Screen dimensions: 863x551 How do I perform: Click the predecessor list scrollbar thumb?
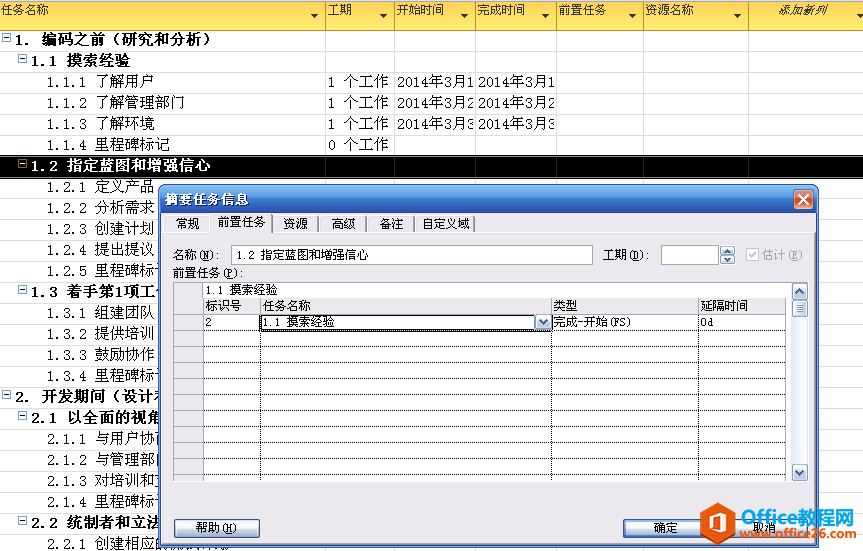(x=800, y=308)
